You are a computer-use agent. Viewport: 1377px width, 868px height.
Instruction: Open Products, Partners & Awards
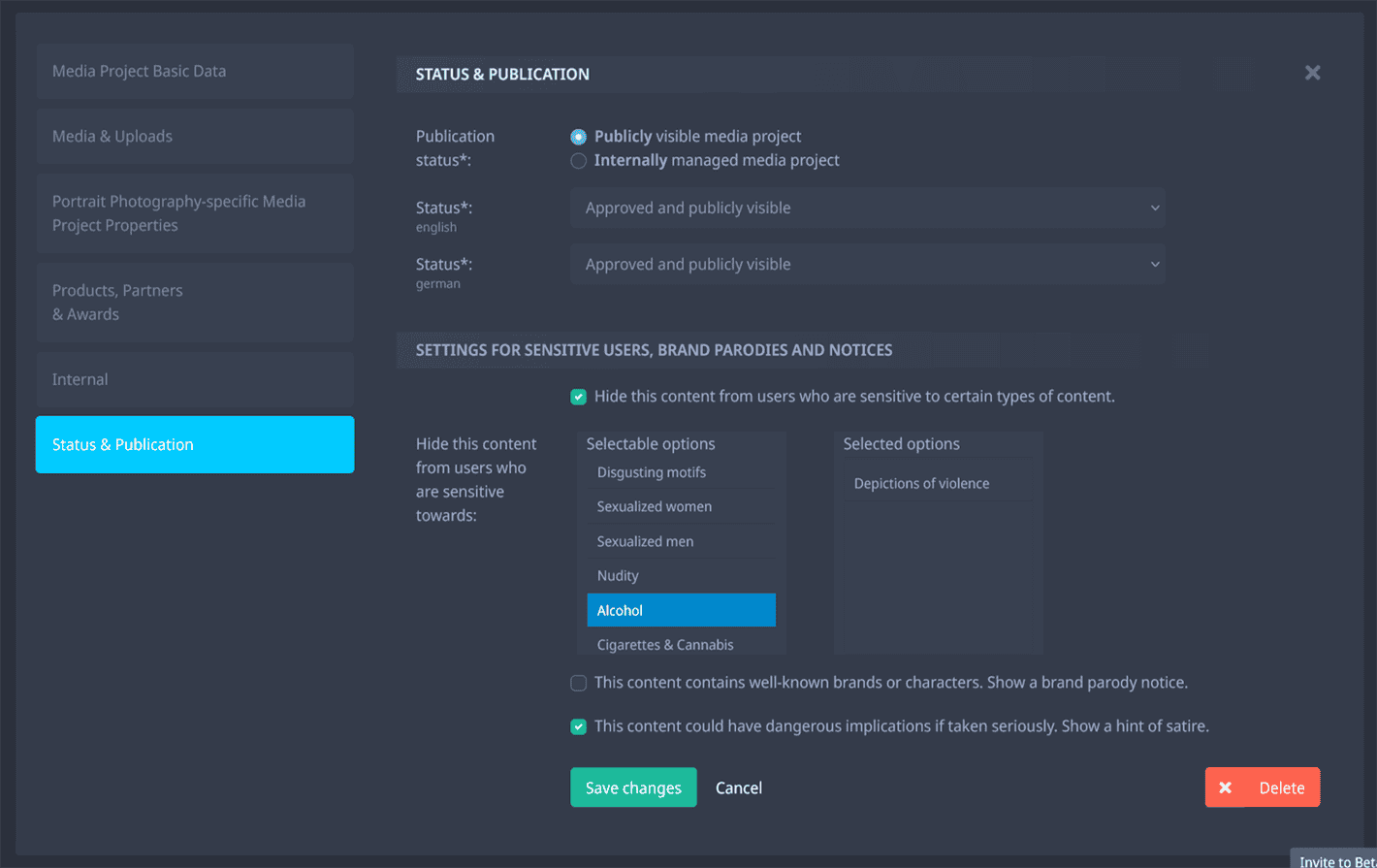pyautogui.click(x=194, y=302)
